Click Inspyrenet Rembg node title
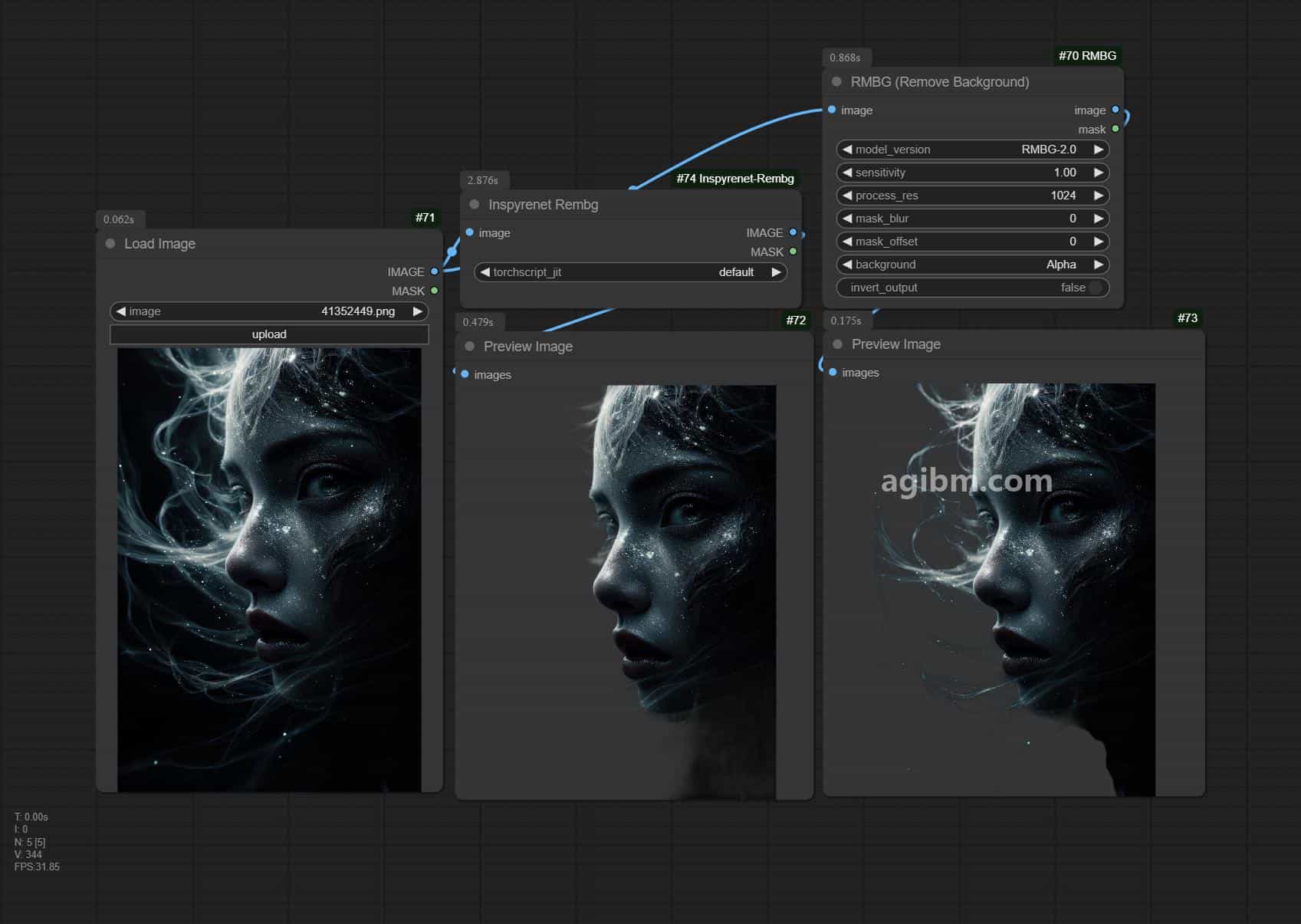This screenshot has width=1301, height=924. [x=543, y=204]
